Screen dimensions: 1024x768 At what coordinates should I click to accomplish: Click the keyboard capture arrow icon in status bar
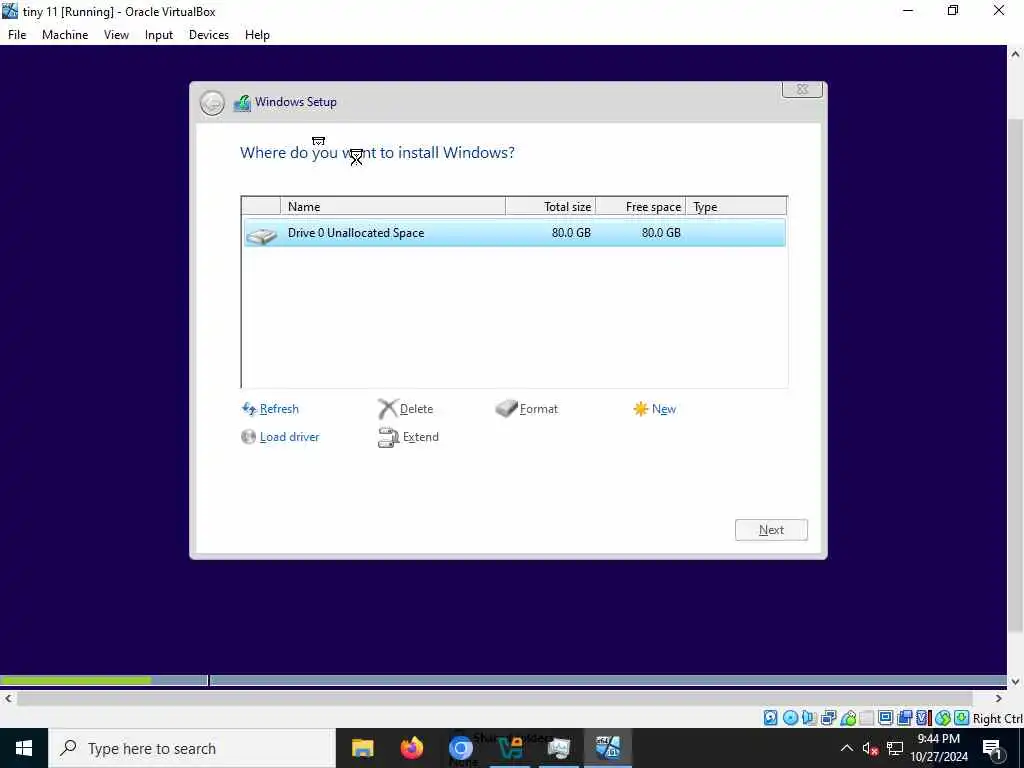click(961, 718)
